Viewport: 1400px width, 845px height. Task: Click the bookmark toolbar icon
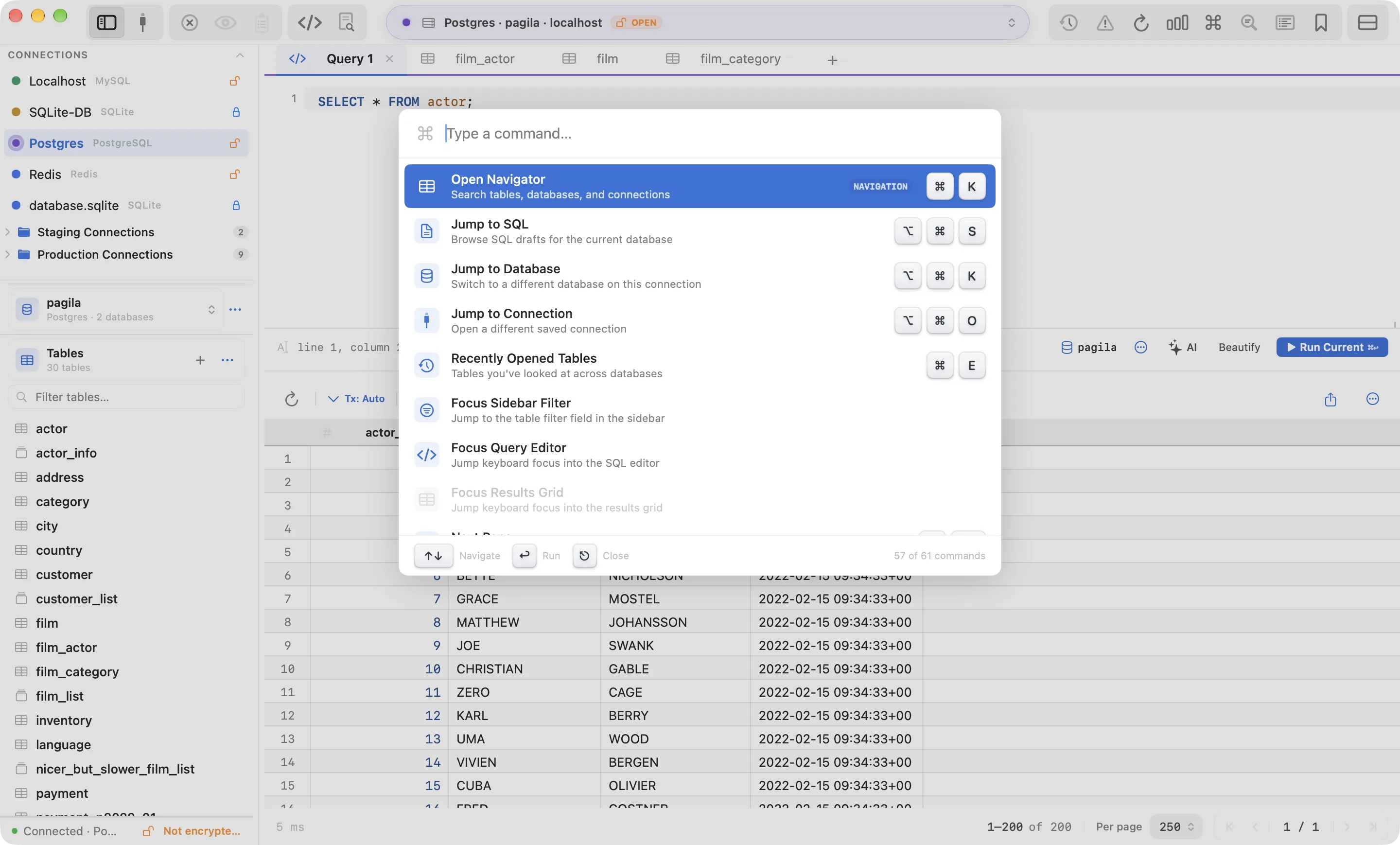click(x=1321, y=23)
